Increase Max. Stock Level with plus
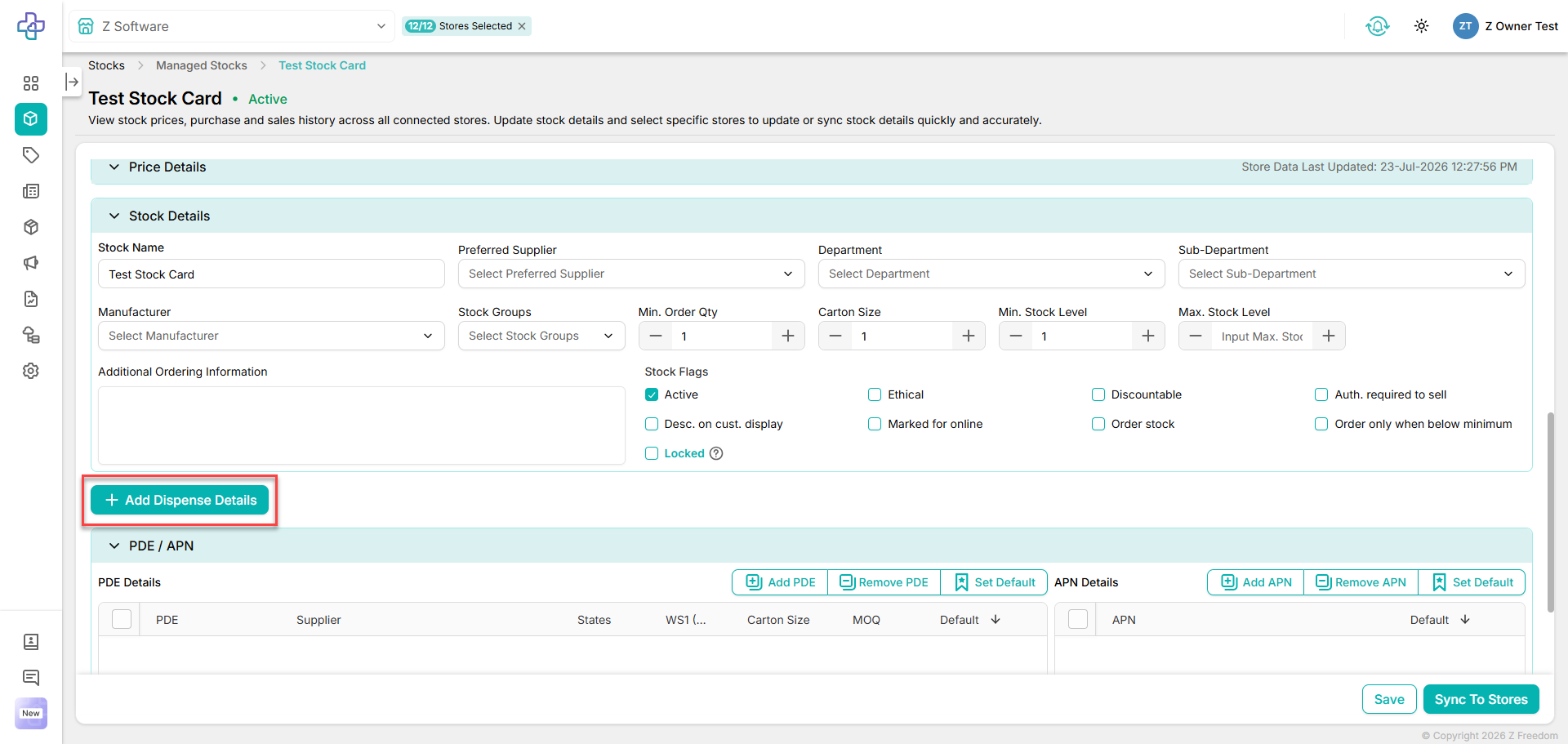1568x744 pixels. pyautogui.click(x=1329, y=336)
